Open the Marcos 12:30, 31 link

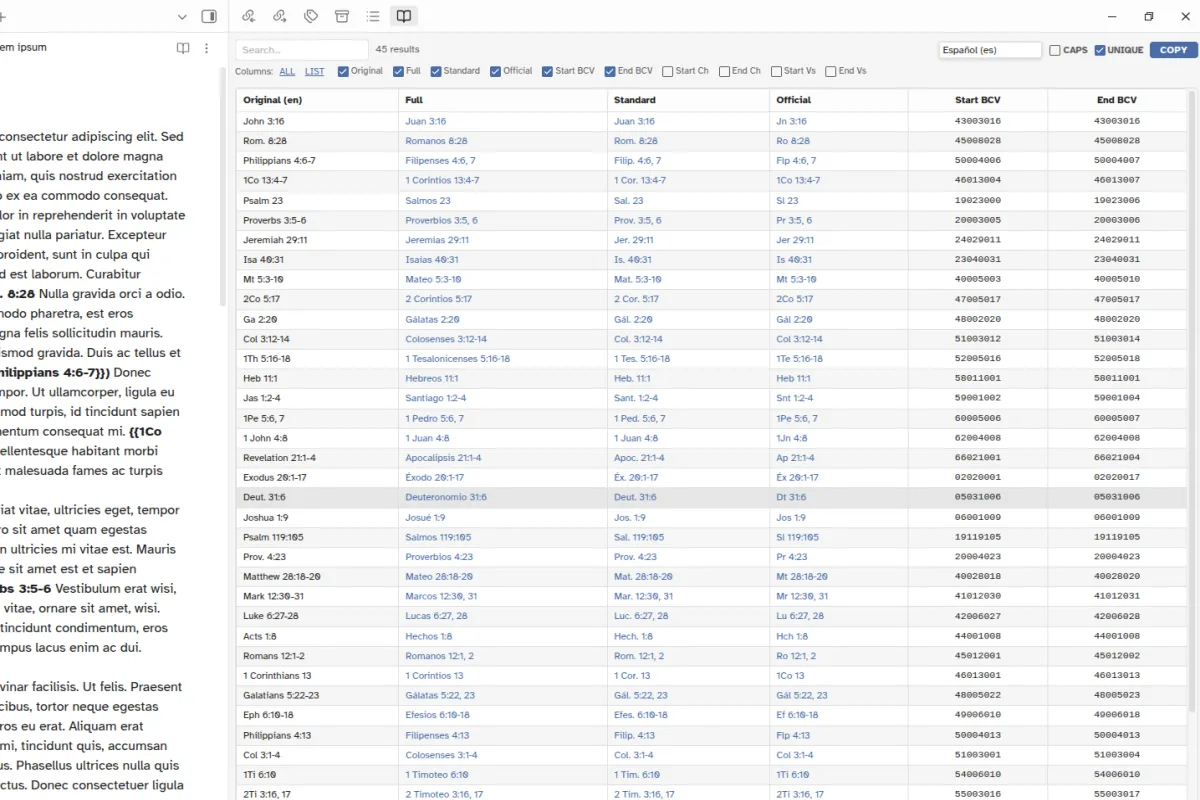(441, 596)
